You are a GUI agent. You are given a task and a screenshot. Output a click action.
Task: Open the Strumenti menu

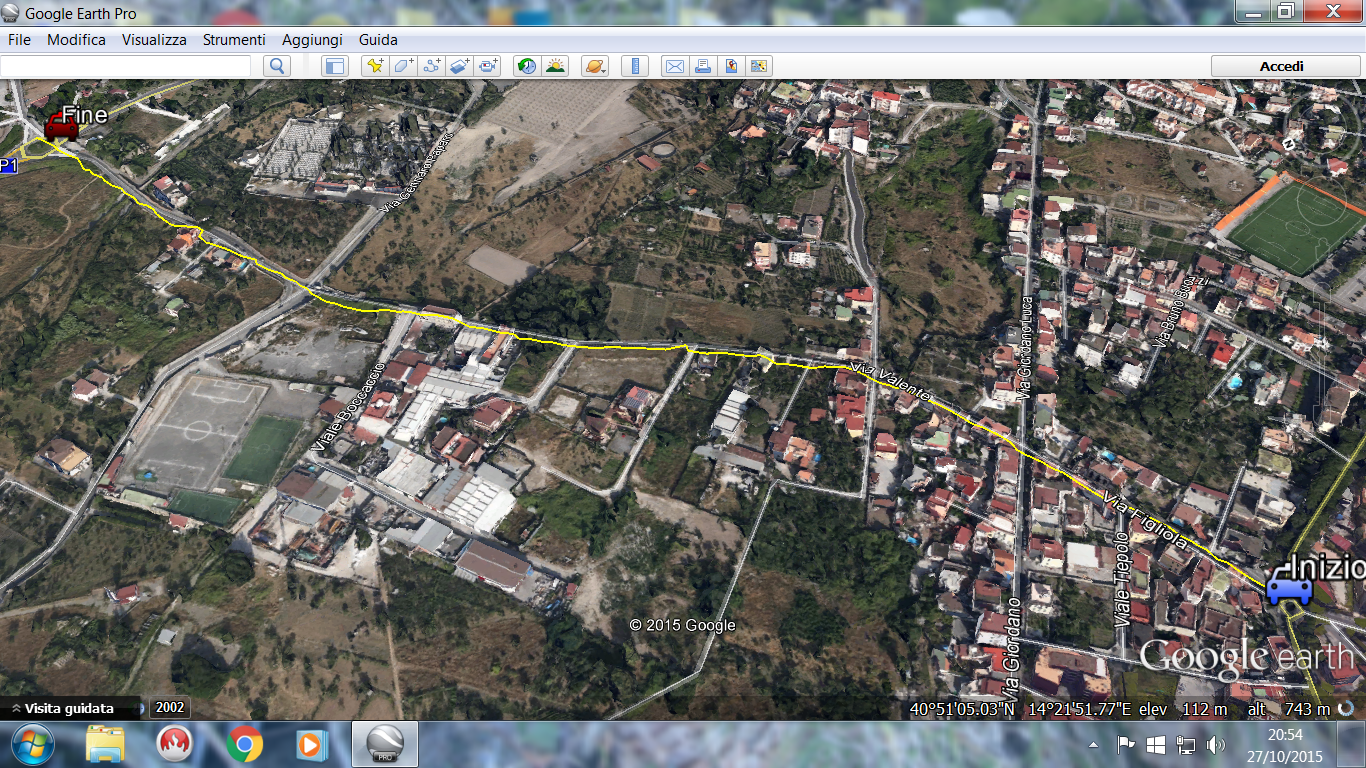tap(234, 40)
